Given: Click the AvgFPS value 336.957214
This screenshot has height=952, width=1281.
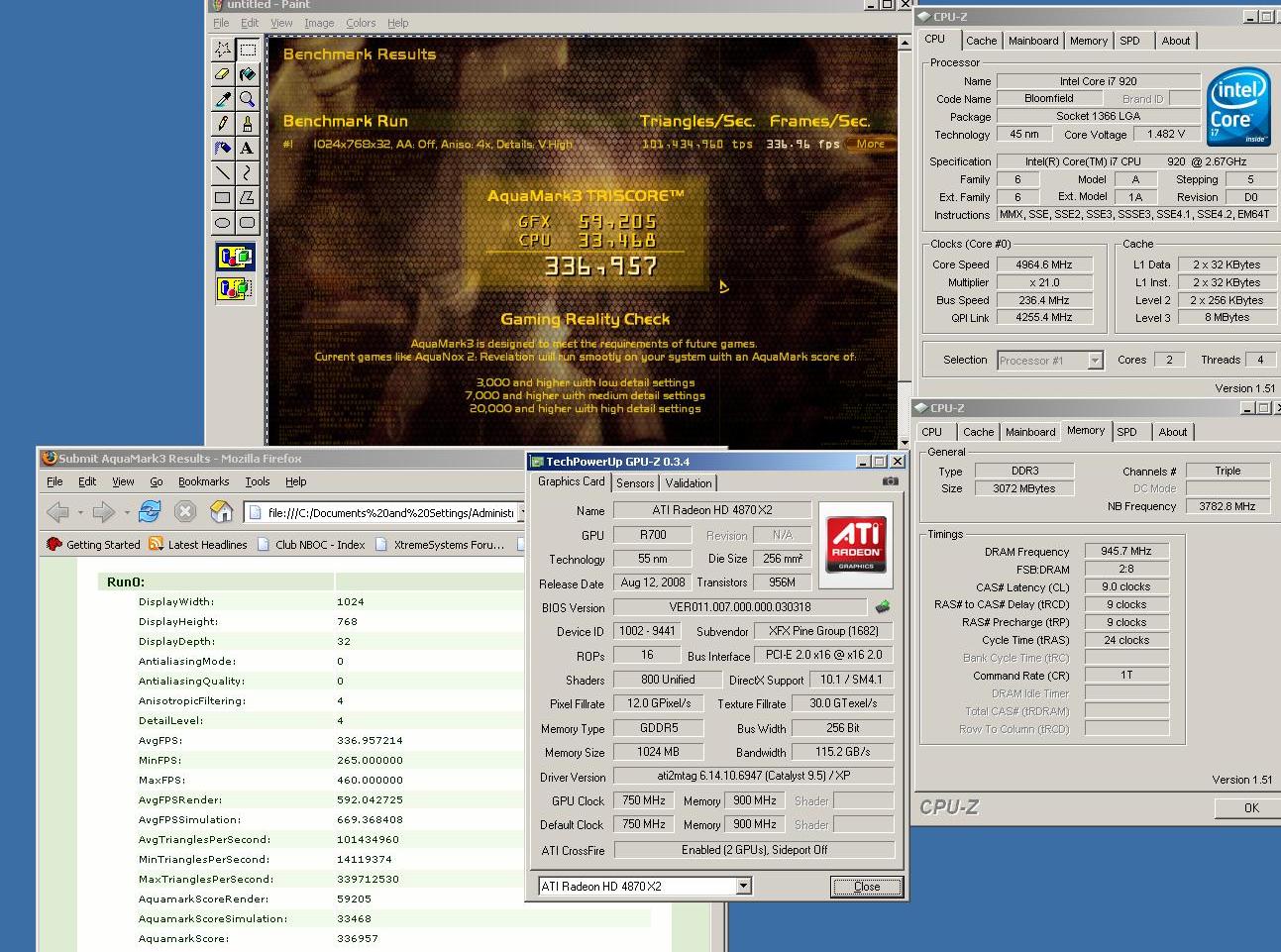Looking at the screenshot, I should (x=370, y=740).
